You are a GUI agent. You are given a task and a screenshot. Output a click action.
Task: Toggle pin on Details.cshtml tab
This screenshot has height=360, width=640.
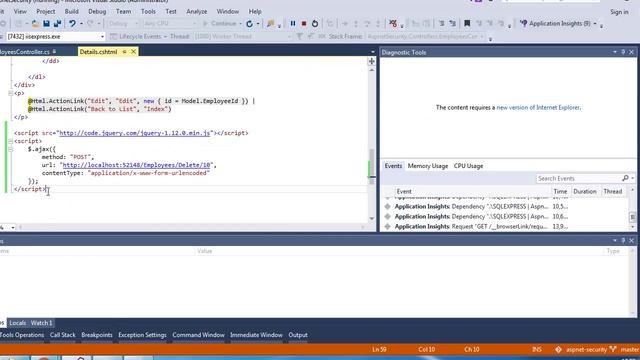[124, 52]
